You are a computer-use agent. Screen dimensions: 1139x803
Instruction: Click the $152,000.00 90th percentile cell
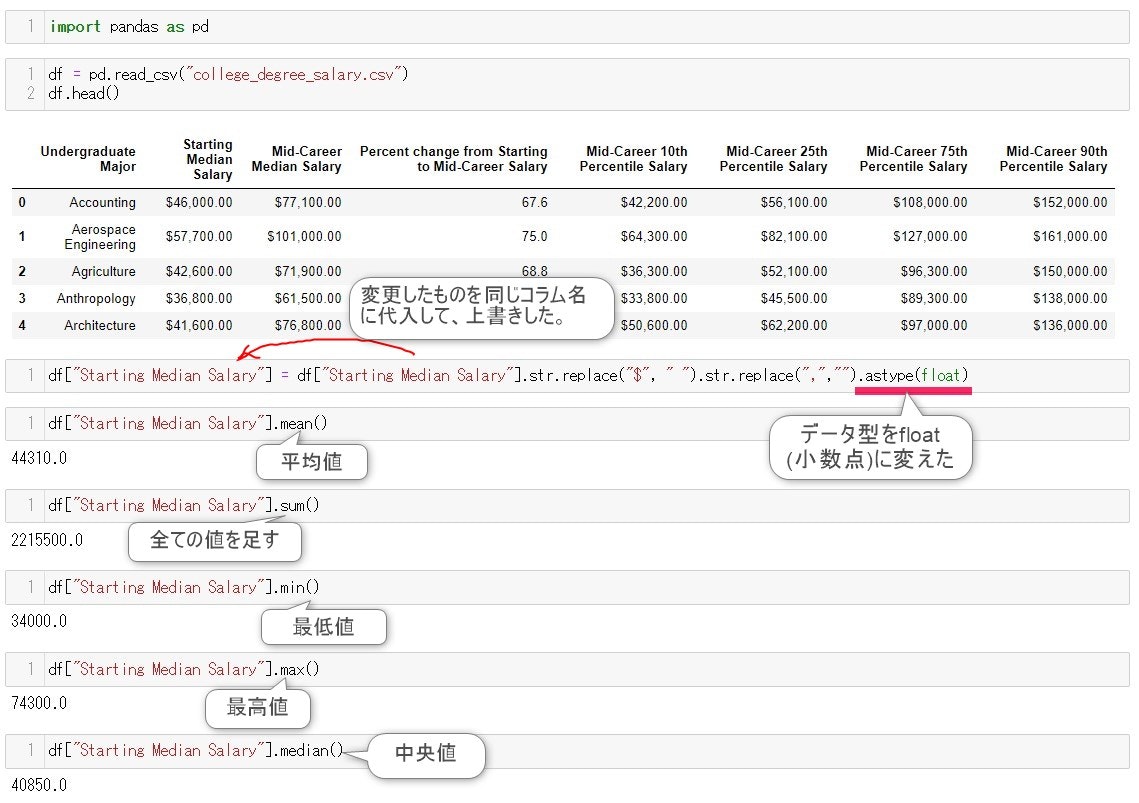coord(1071,203)
